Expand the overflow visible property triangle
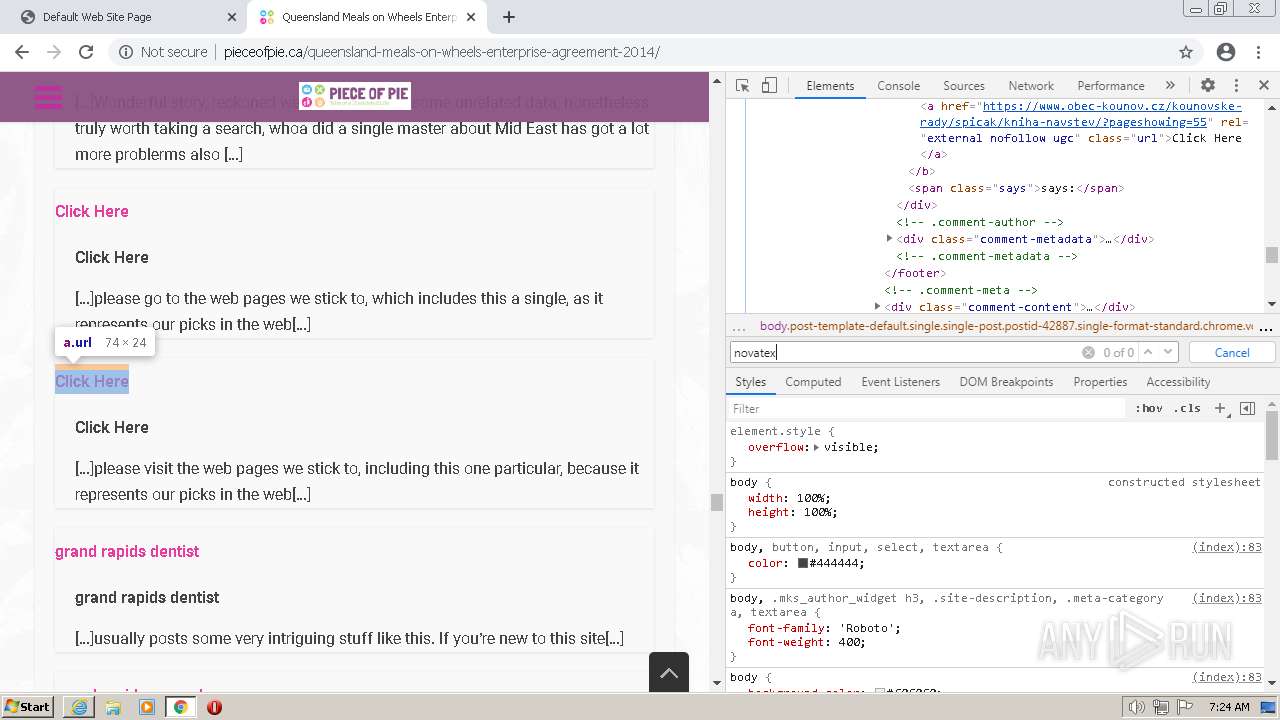 [817, 447]
